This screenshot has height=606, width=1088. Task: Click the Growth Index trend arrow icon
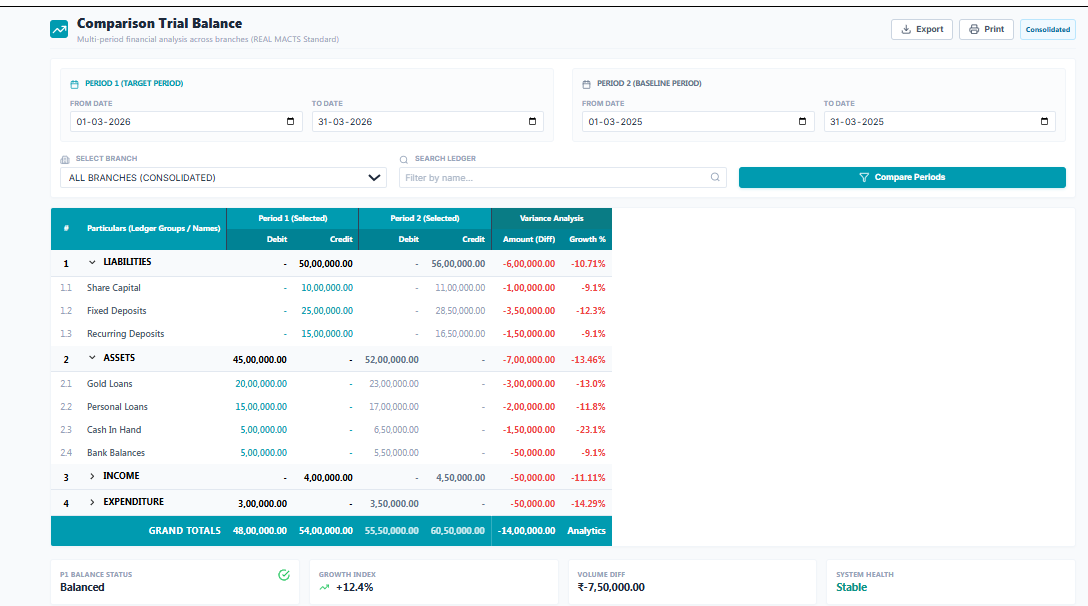coord(324,588)
